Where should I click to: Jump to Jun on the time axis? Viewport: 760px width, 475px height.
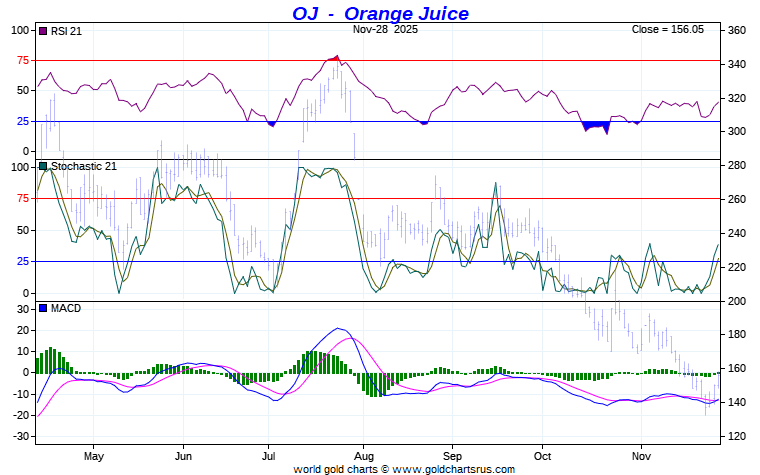coord(183,455)
